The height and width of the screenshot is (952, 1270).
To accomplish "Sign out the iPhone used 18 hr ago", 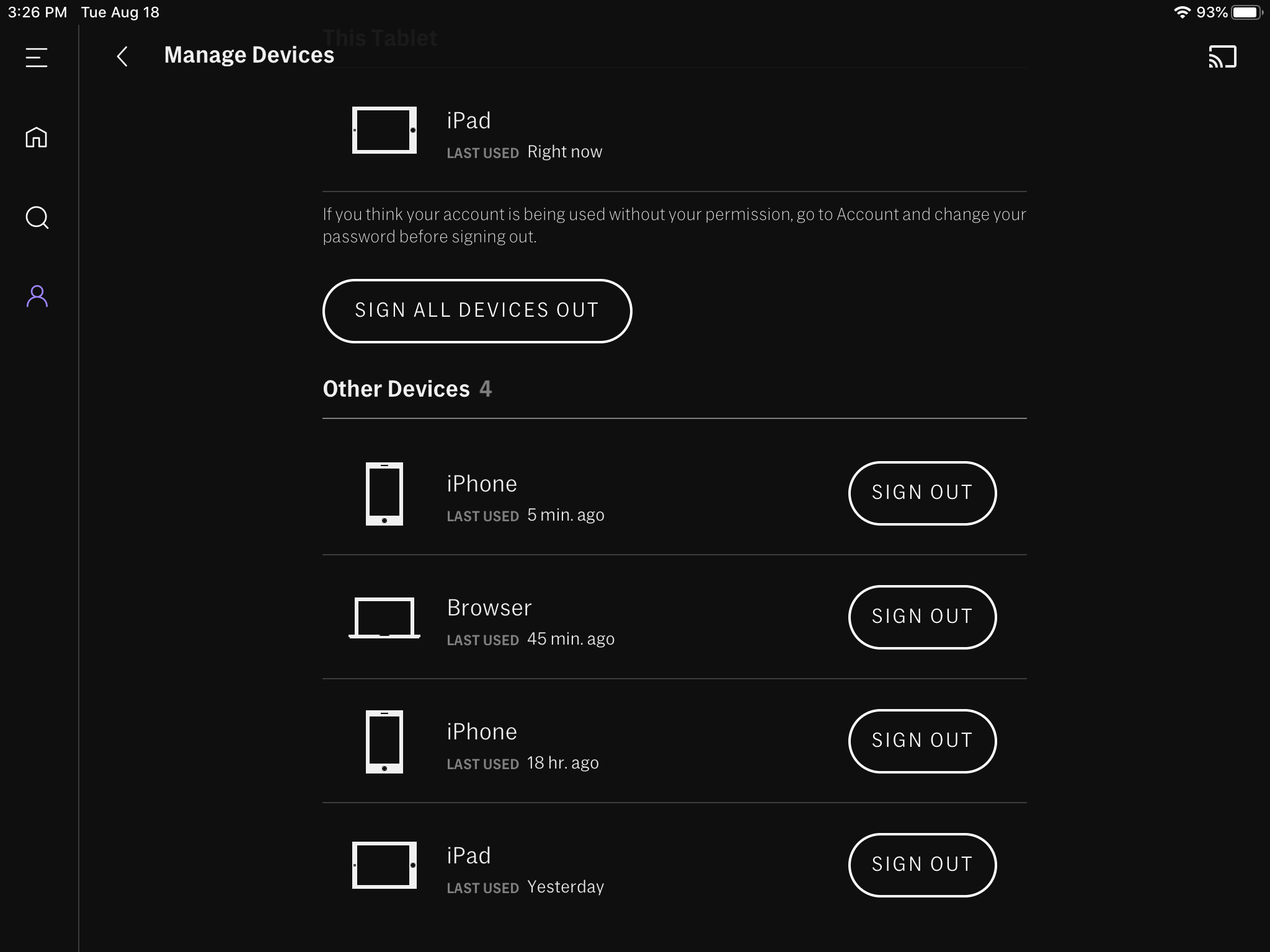I will coord(922,741).
